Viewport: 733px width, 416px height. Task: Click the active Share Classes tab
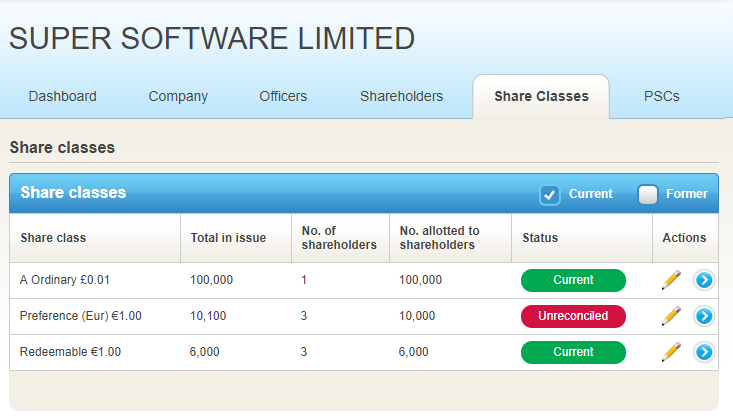541,97
